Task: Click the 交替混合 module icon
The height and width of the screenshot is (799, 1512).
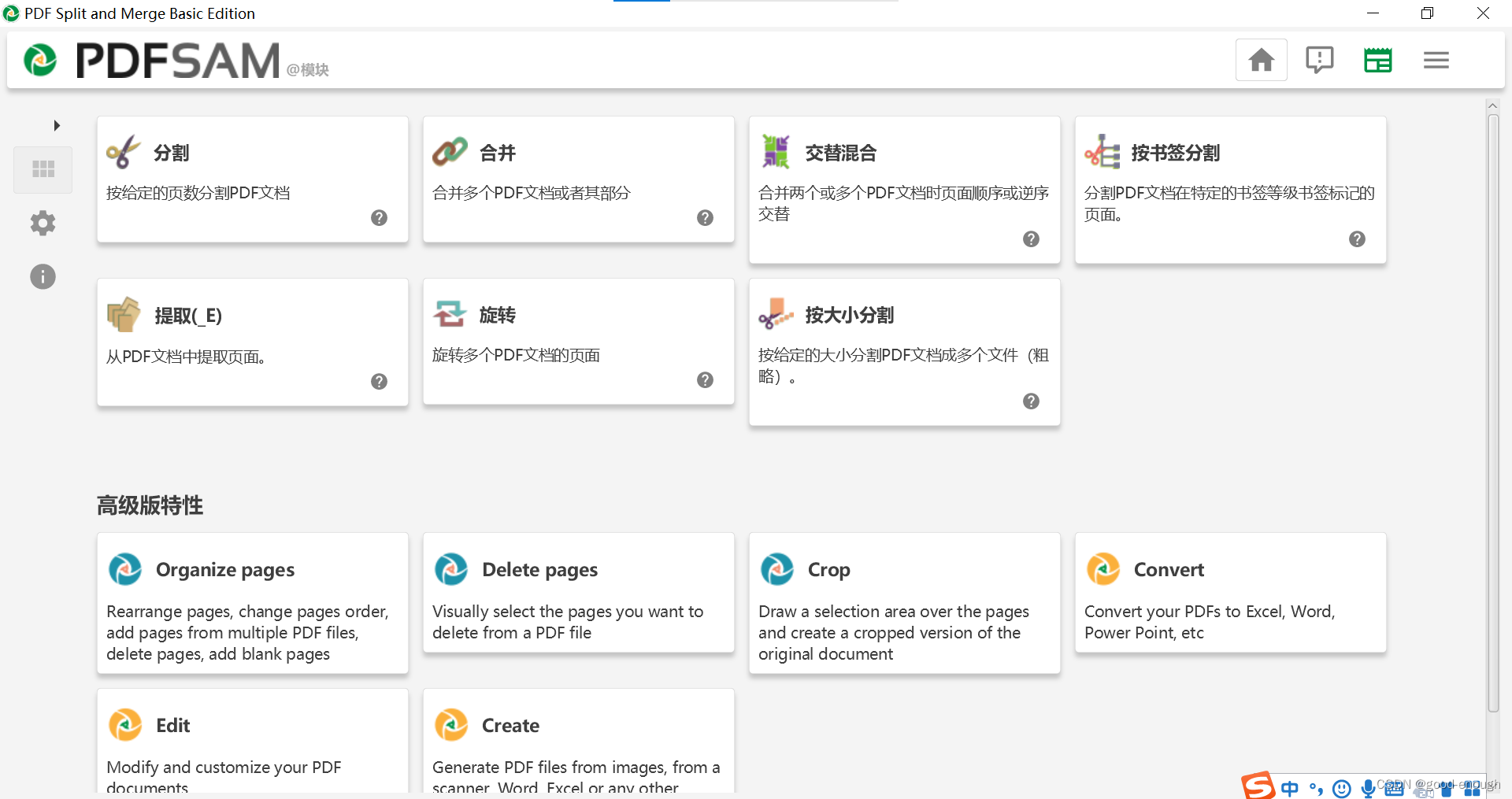Action: (776, 151)
